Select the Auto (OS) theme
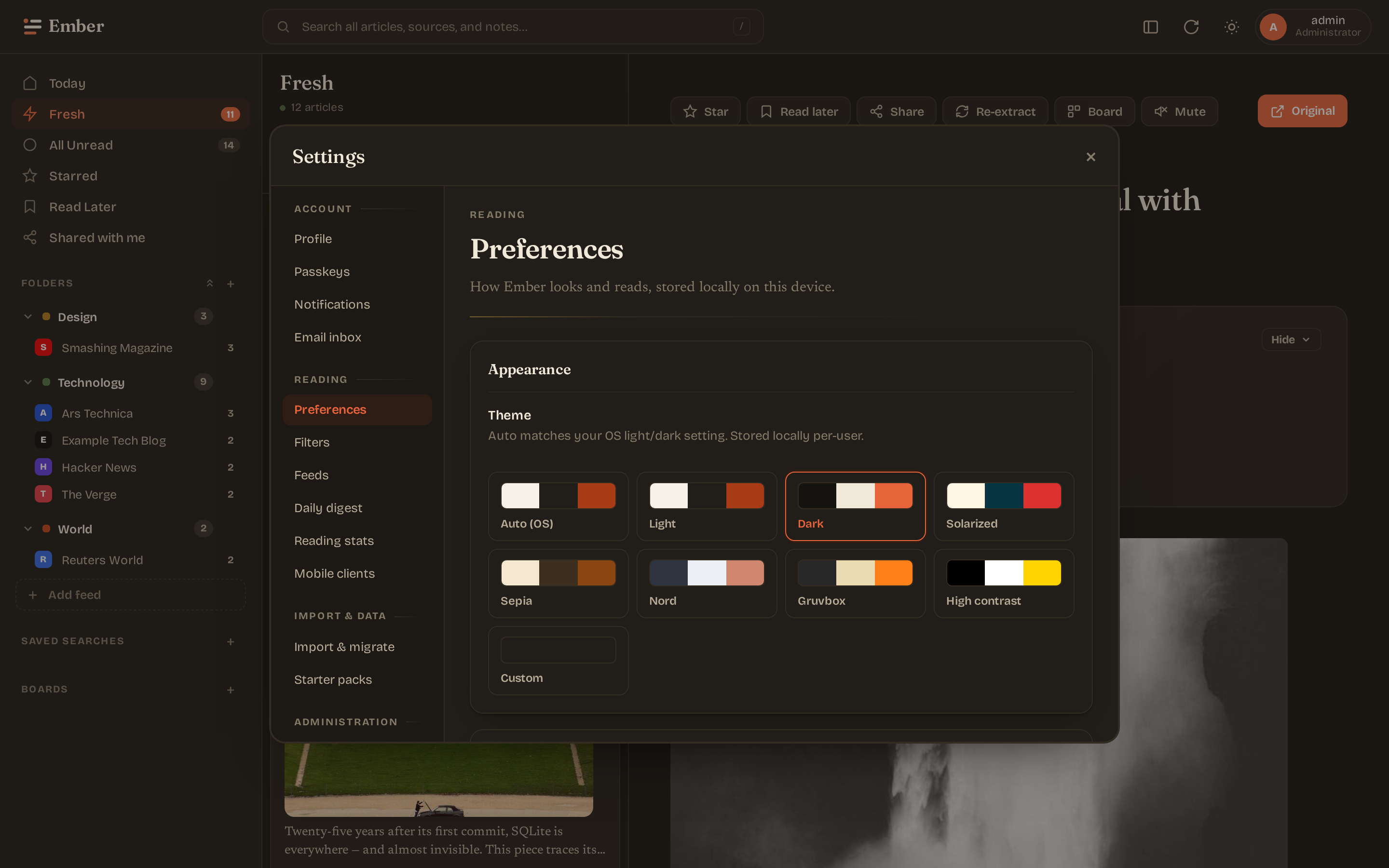1389x868 pixels. tap(558, 506)
